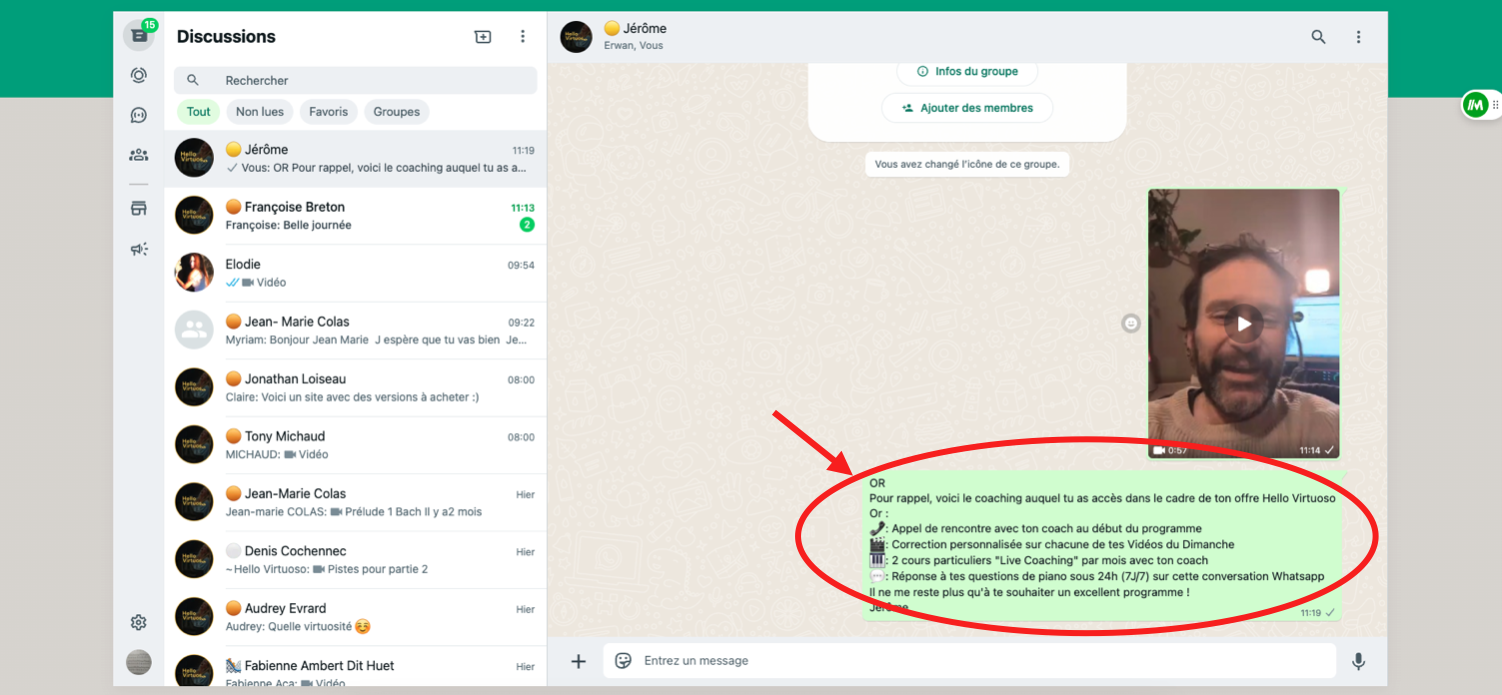Open the Tony Michaud chat

[x=355, y=445]
